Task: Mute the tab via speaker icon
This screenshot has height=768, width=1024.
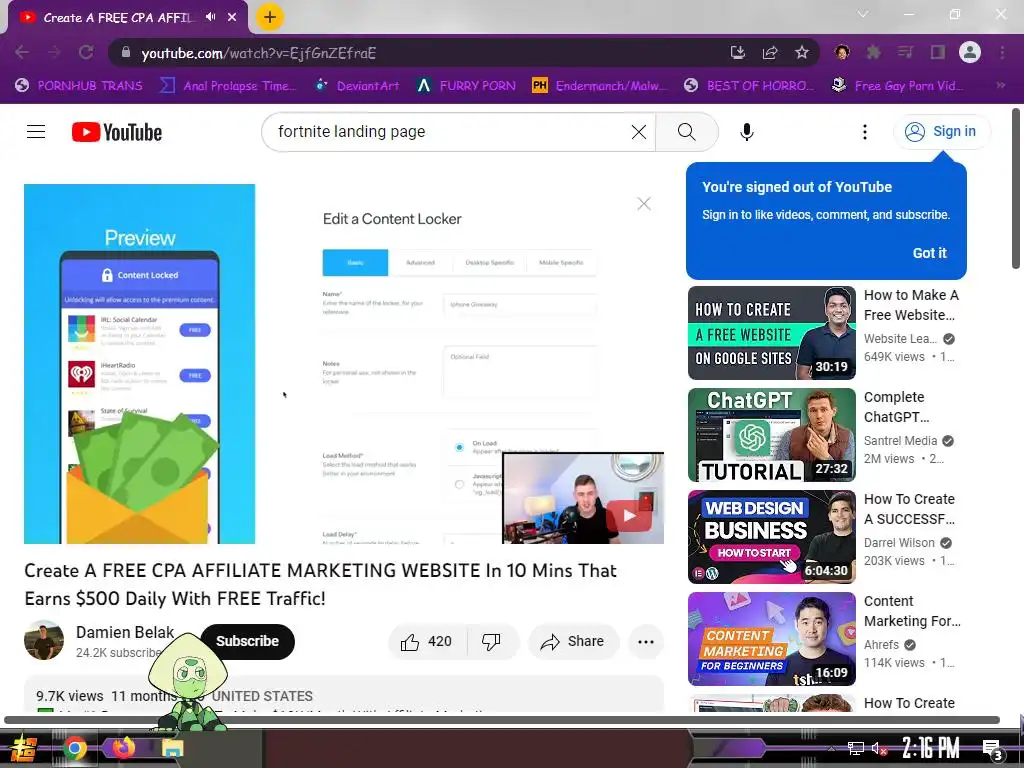Action: 210,17
